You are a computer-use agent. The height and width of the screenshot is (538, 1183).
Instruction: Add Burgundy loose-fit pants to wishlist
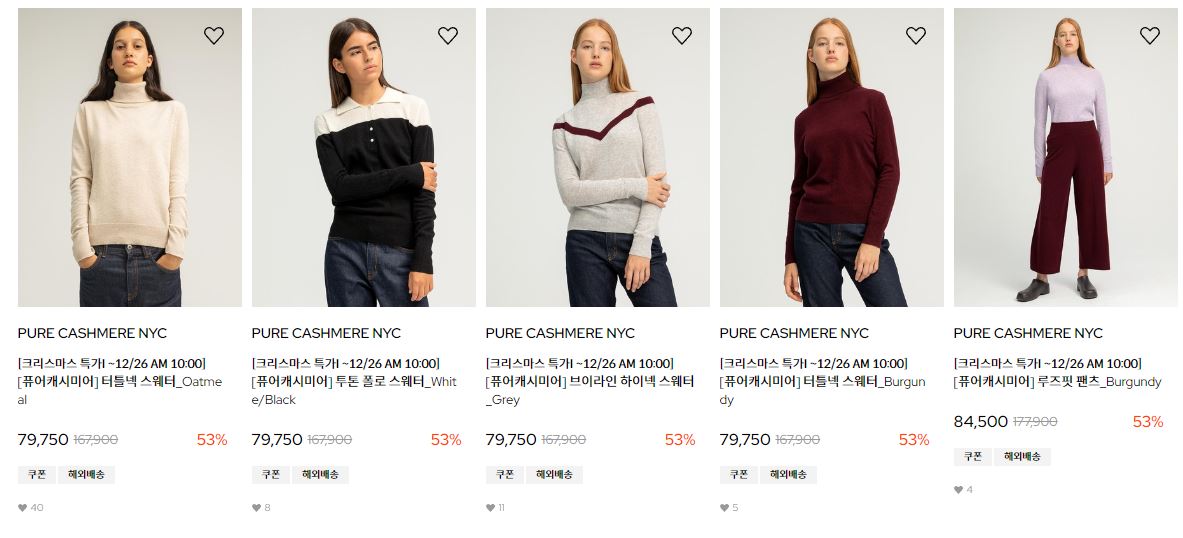pos(1150,35)
